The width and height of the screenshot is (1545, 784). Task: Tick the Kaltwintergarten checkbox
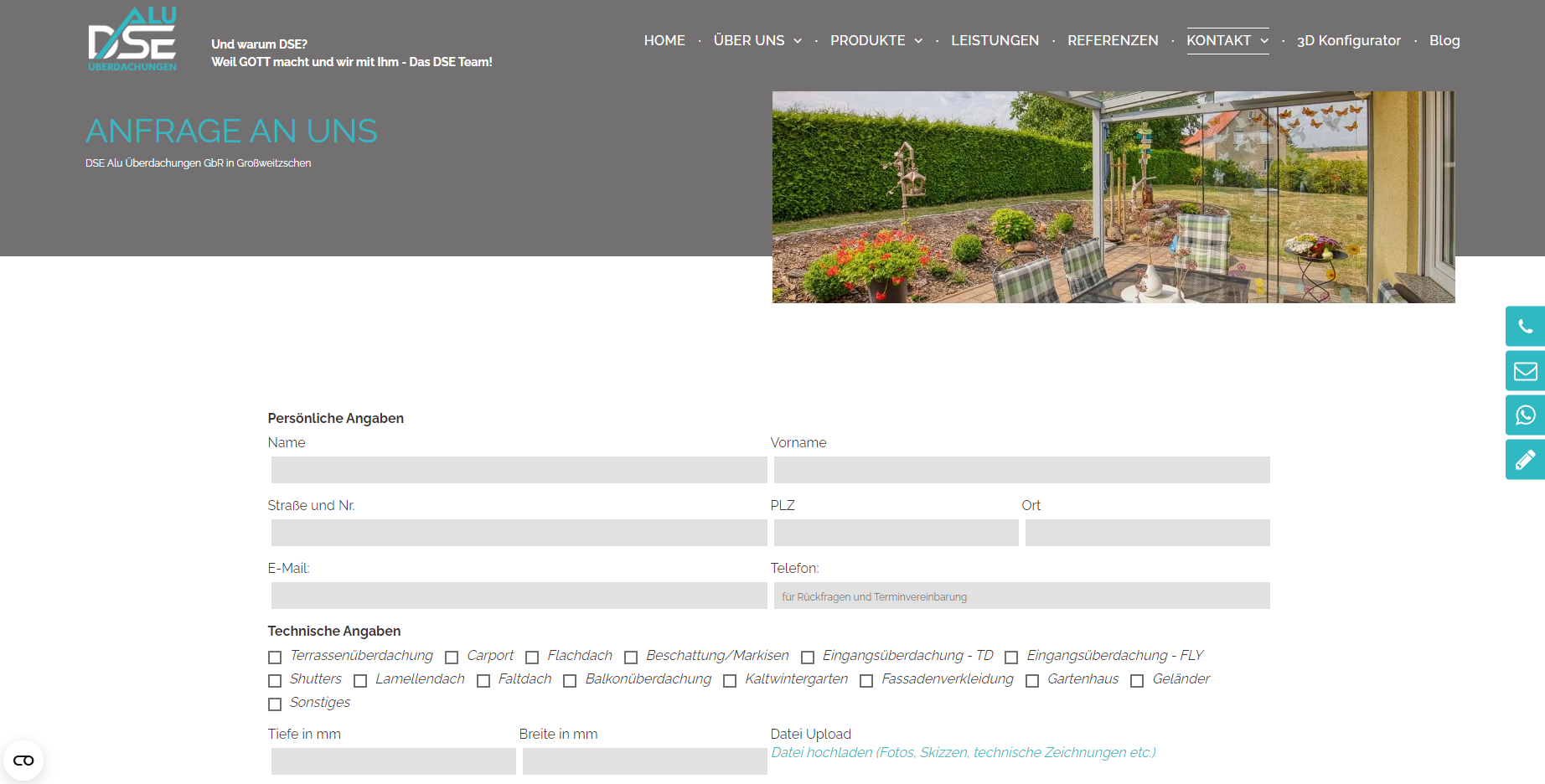[x=730, y=681]
